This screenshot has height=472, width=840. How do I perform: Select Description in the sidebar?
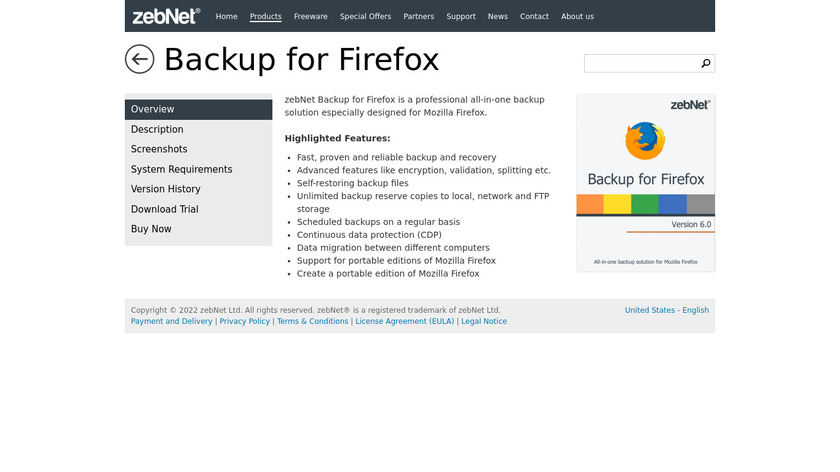coord(198,129)
